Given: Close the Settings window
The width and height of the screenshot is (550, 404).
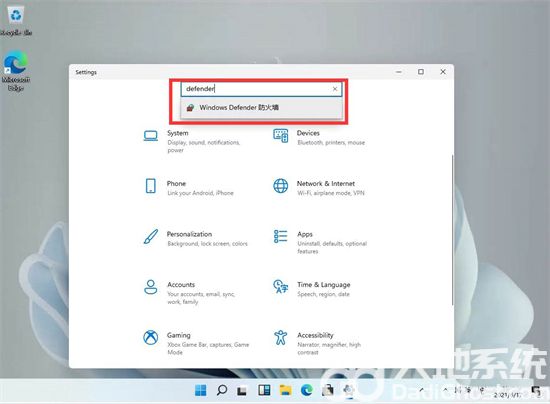Looking at the screenshot, I should (443, 72).
